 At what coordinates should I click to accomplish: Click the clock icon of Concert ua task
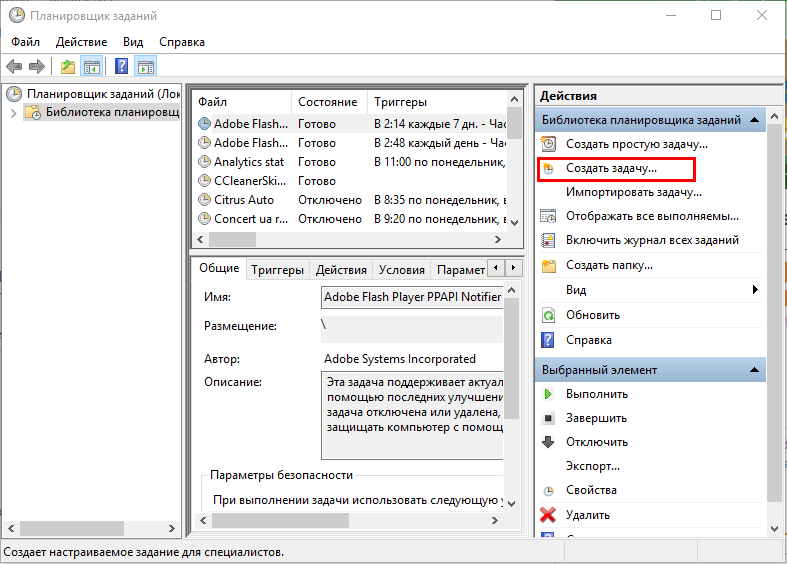204,219
